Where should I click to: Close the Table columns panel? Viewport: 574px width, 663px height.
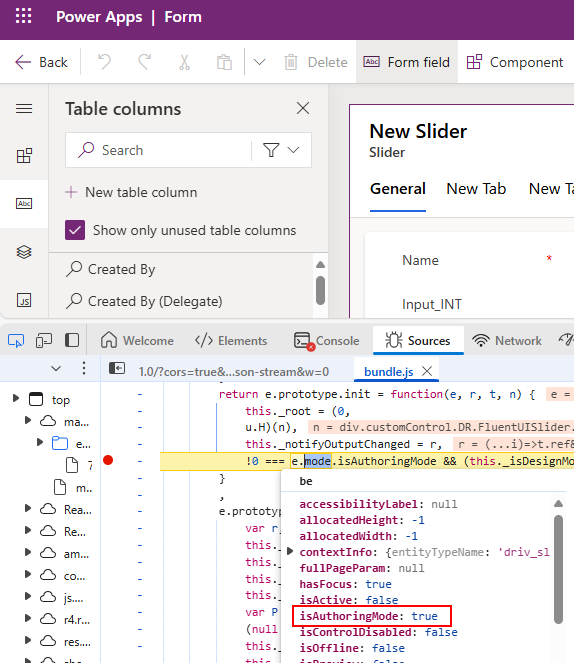click(x=303, y=108)
